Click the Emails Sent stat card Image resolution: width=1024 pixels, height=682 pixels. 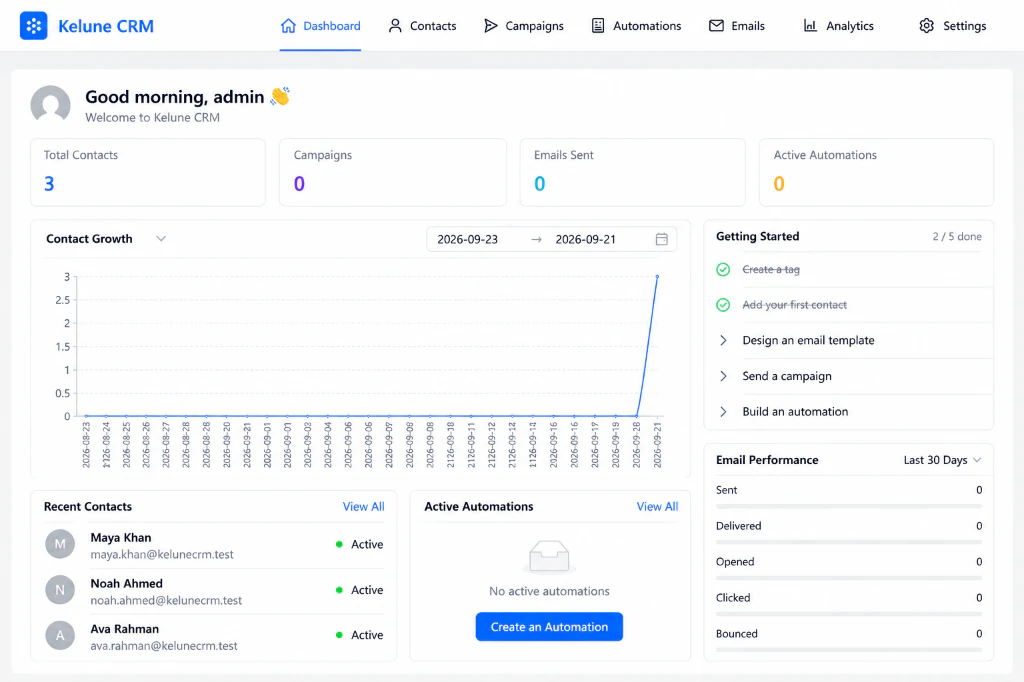(632, 172)
